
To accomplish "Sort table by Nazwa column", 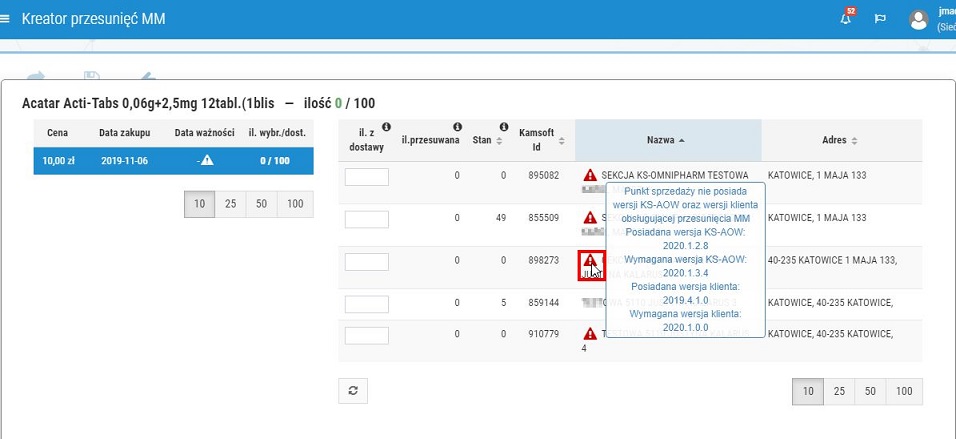I will pyautogui.click(x=668, y=140).
